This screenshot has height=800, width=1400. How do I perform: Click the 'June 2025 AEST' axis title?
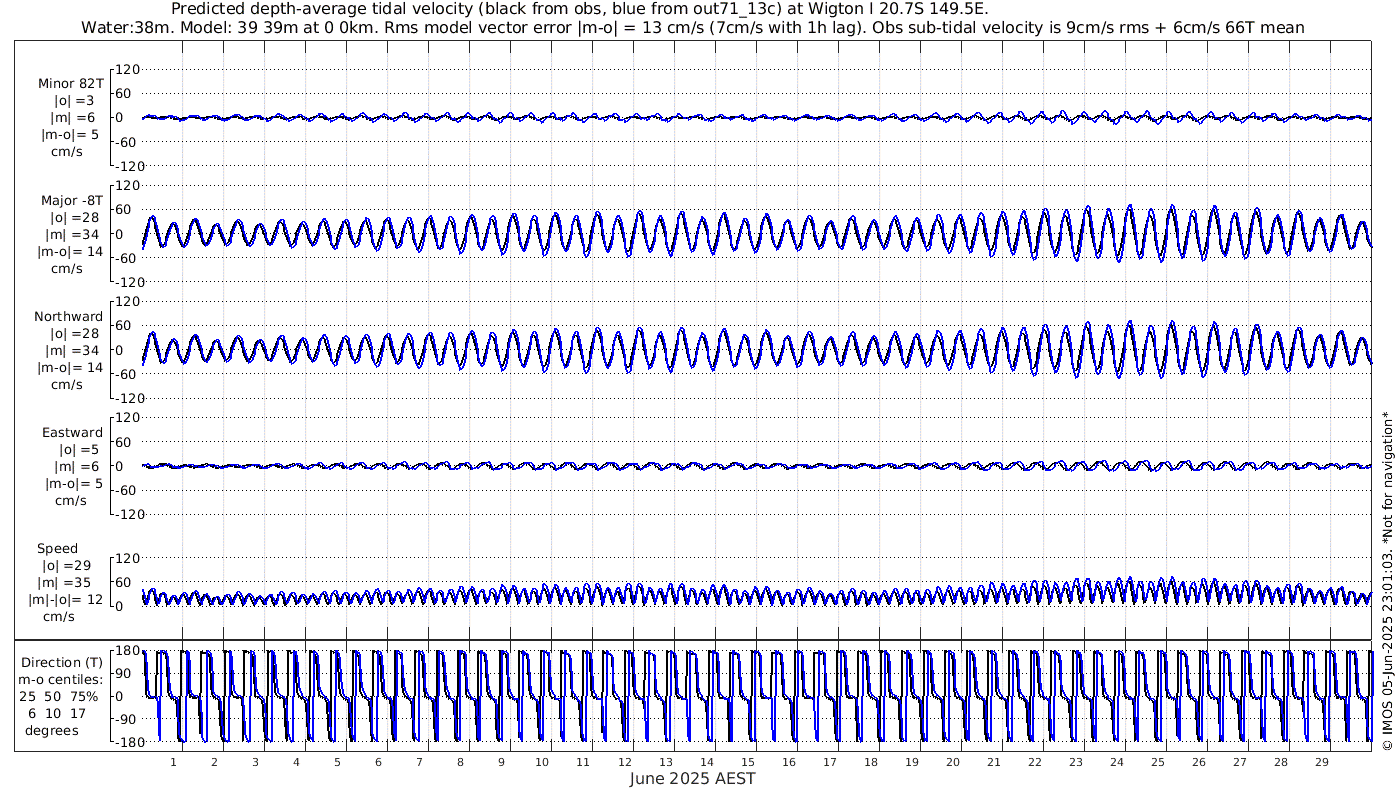[x=692, y=778]
